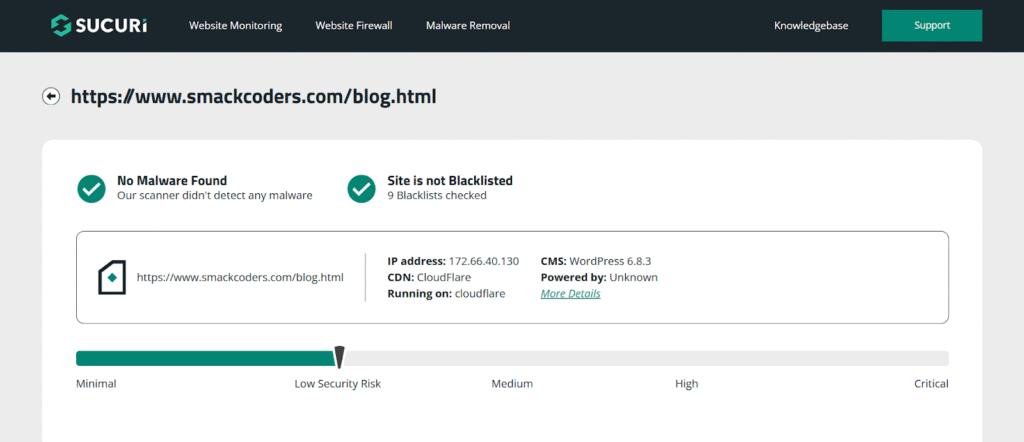Click the 9 Blacklists checked text
The image size is (1024, 442).
(x=437, y=196)
